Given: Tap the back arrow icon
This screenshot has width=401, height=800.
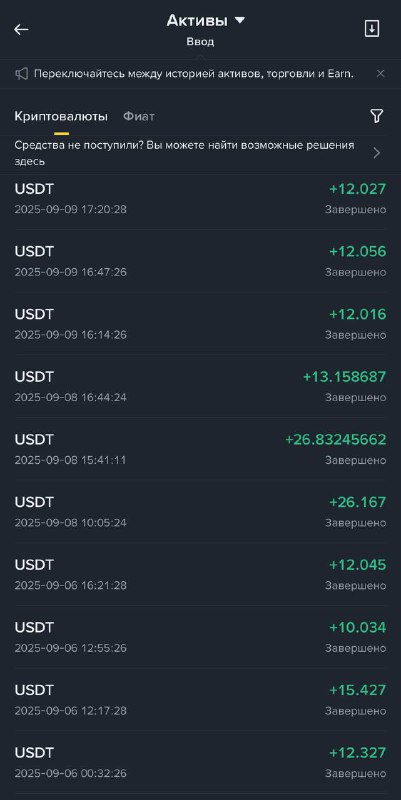Looking at the screenshot, I should (21, 30).
